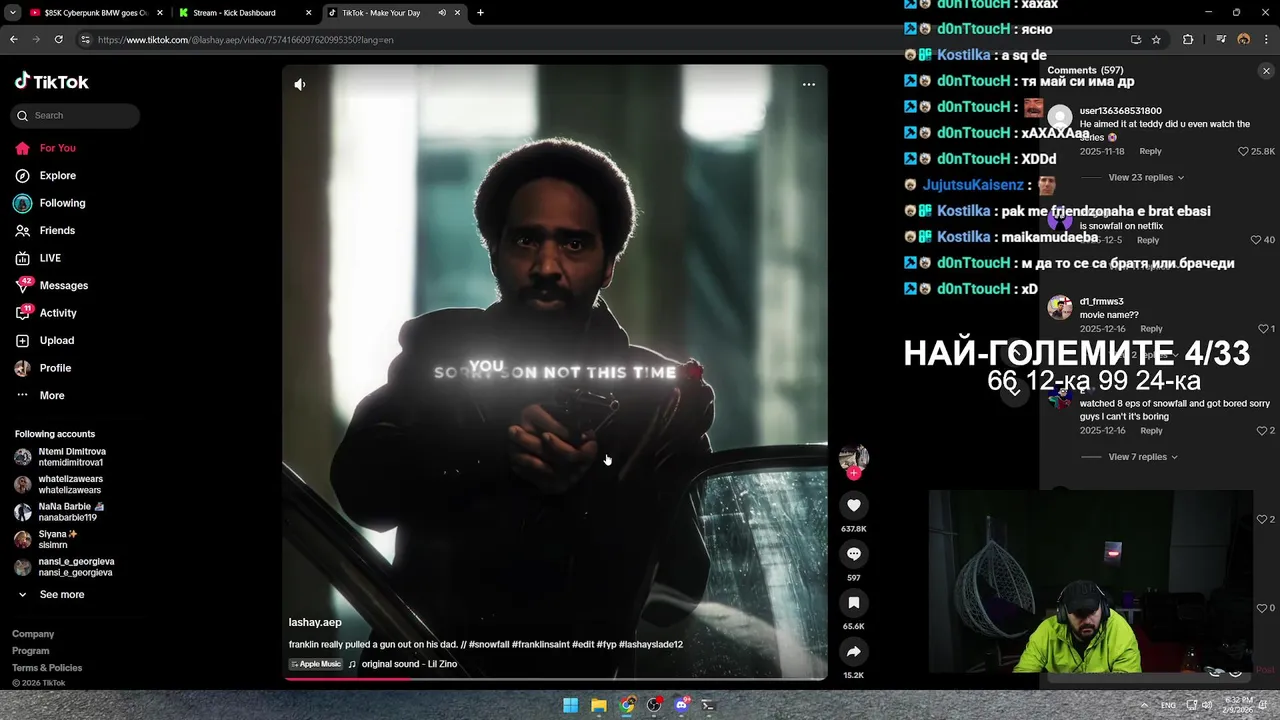1280x720 pixels.
Task: Open a new browser tab
Action: (x=481, y=13)
